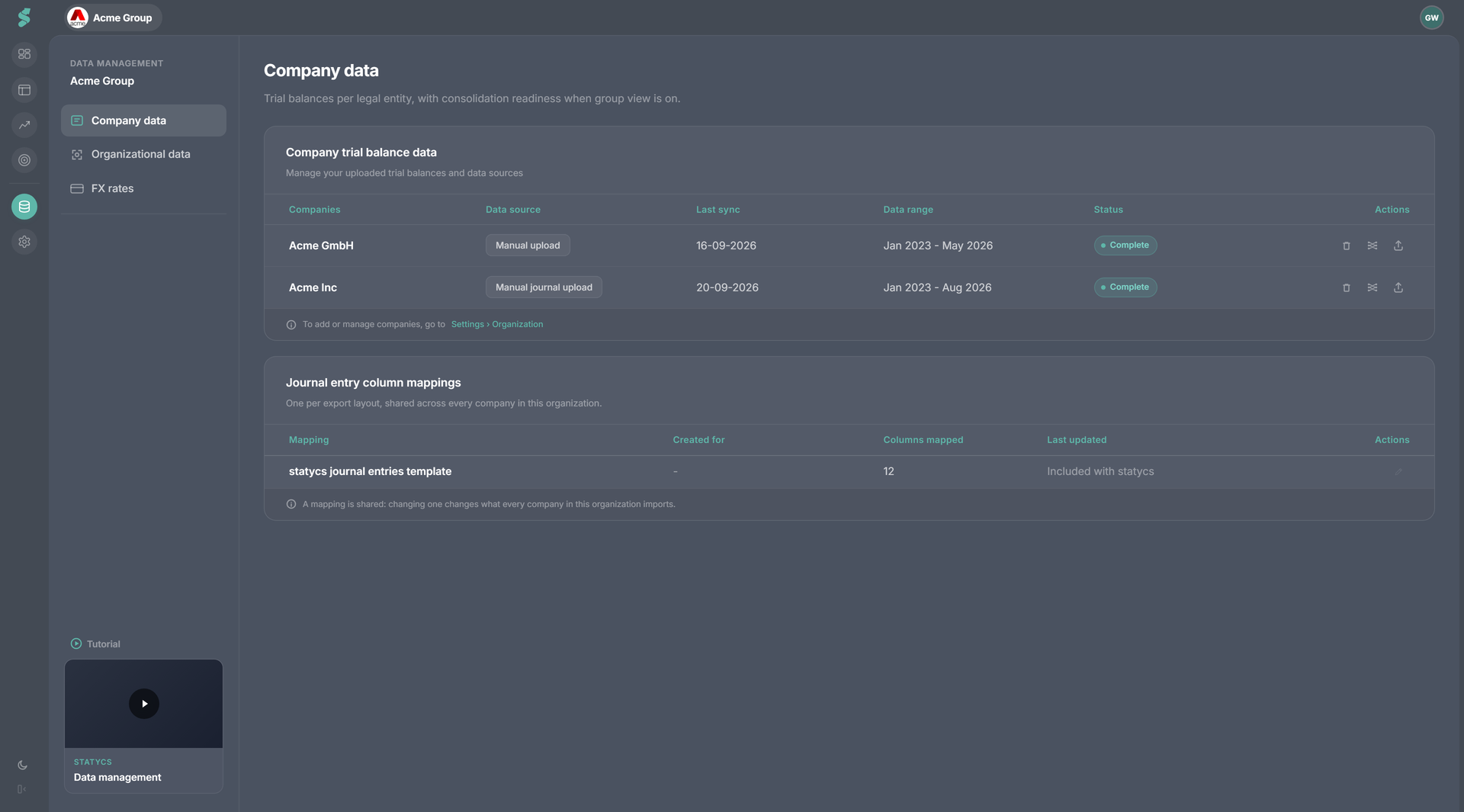
Task: Click the GW user avatar
Action: click(x=1432, y=18)
